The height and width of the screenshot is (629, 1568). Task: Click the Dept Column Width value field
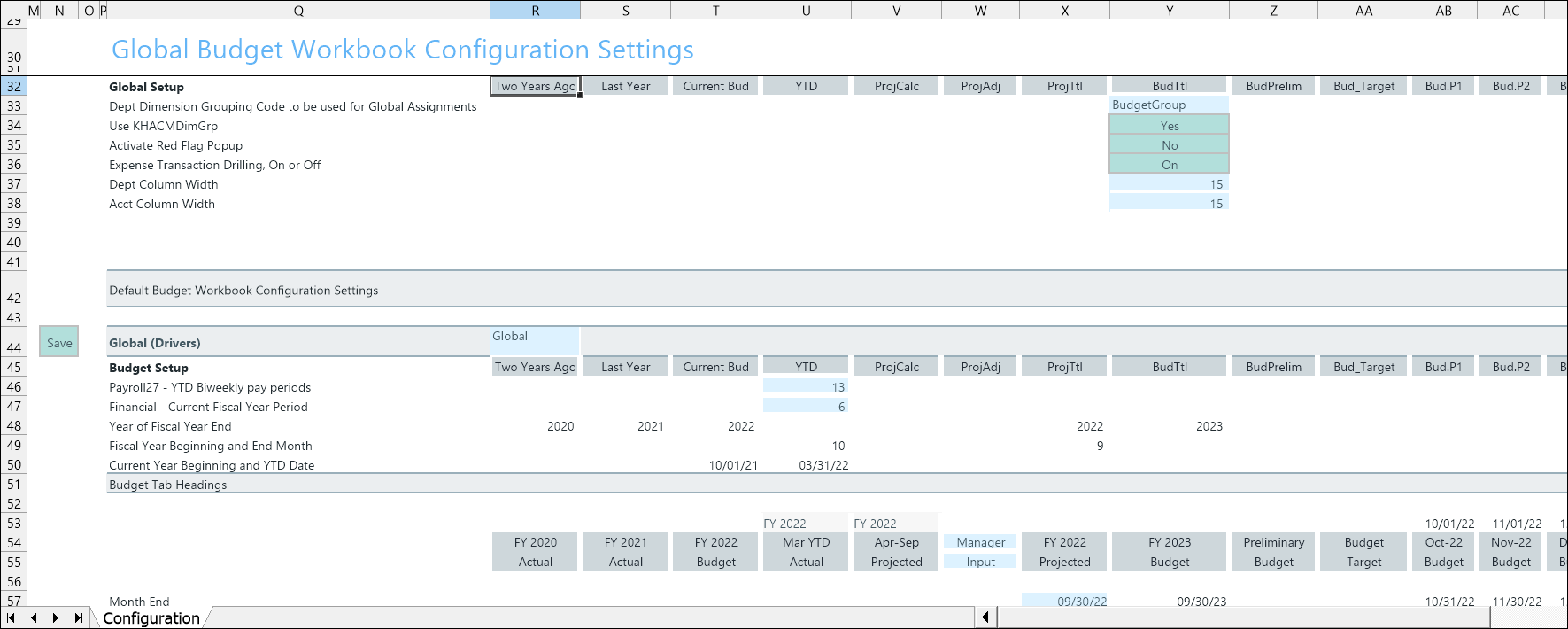tap(1169, 184)
